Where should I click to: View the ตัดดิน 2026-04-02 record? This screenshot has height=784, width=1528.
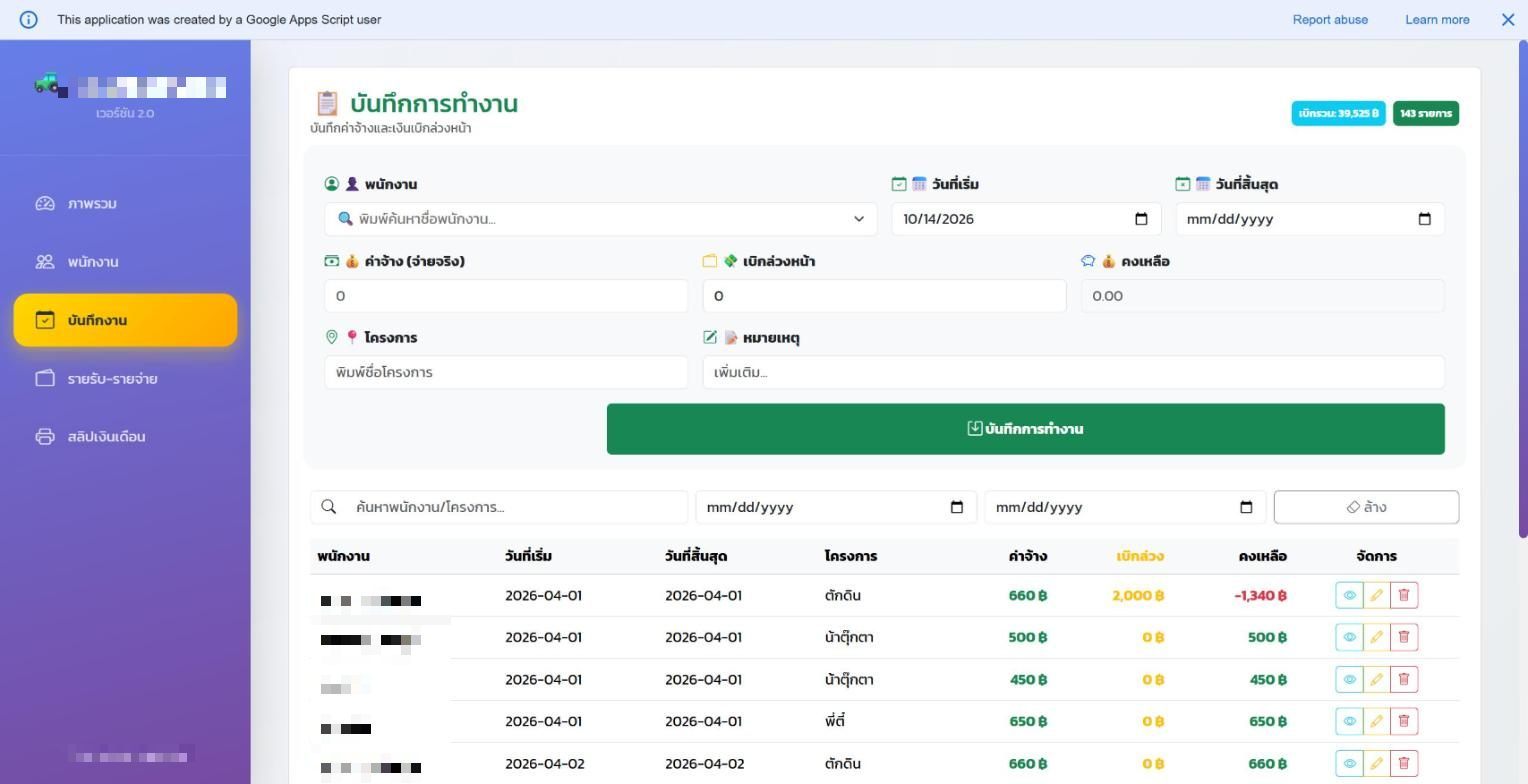coord(1349,763)
